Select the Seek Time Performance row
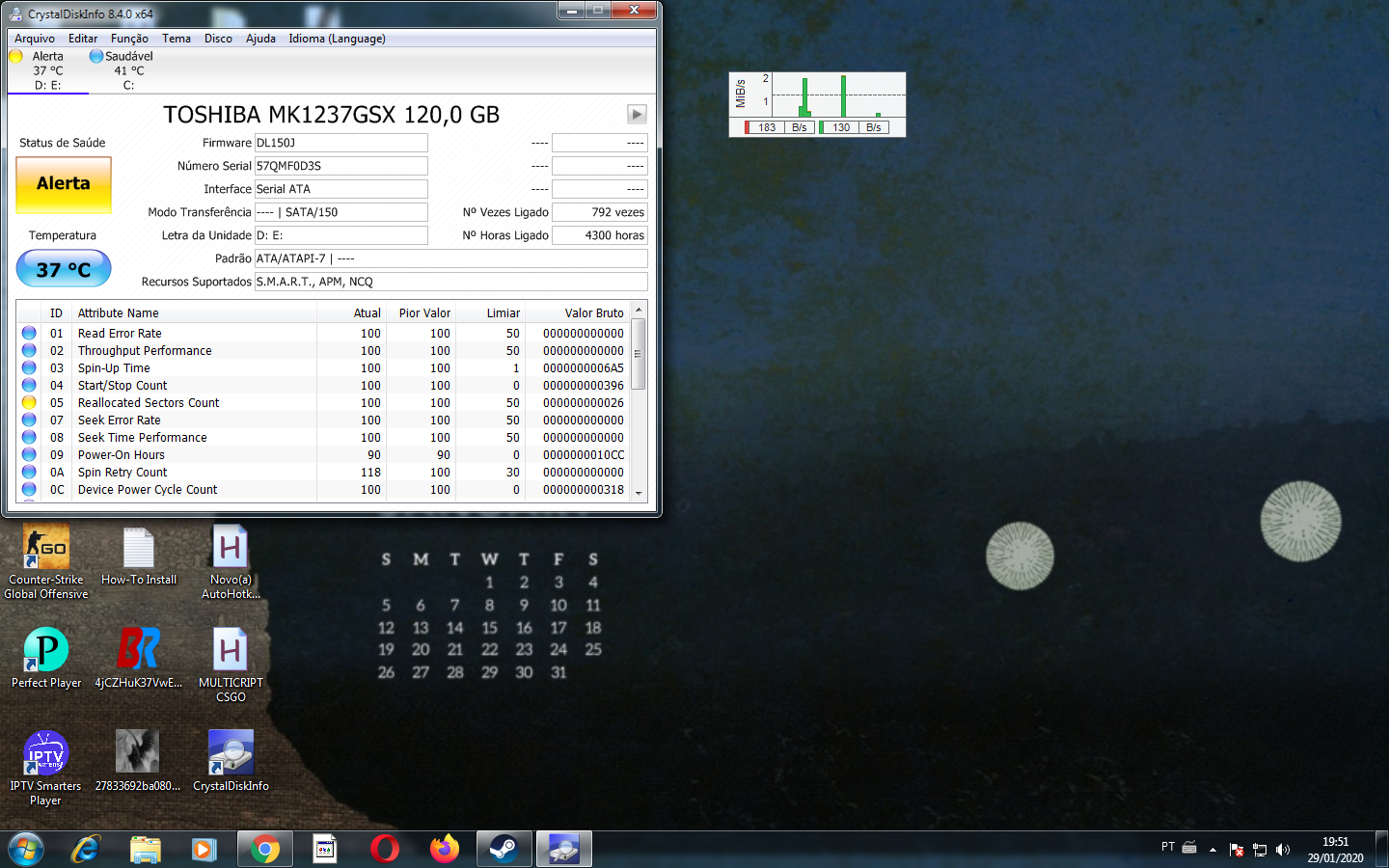 [x=324, y=437]
